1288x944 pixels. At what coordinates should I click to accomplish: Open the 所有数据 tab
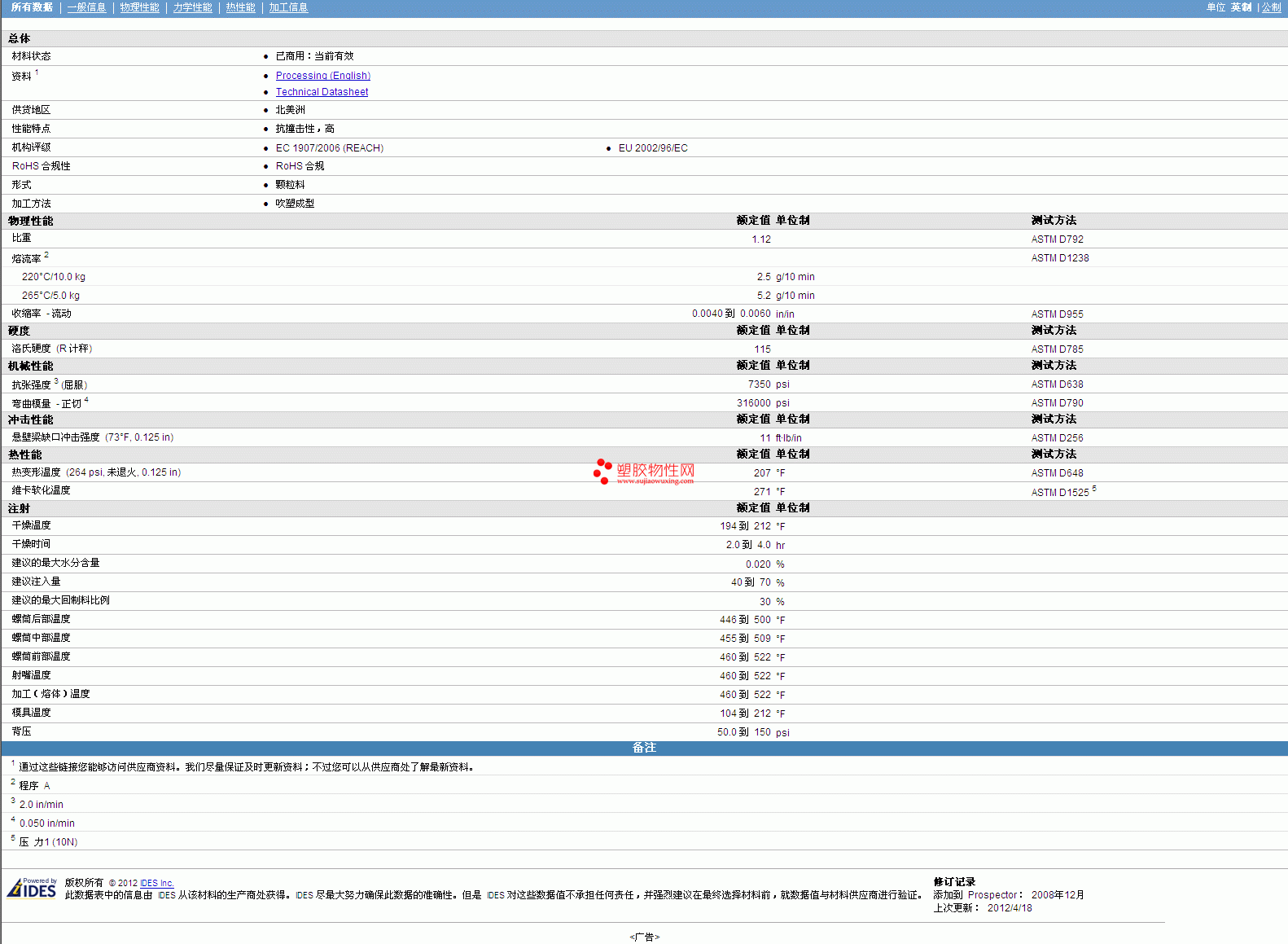click(32, 7)
